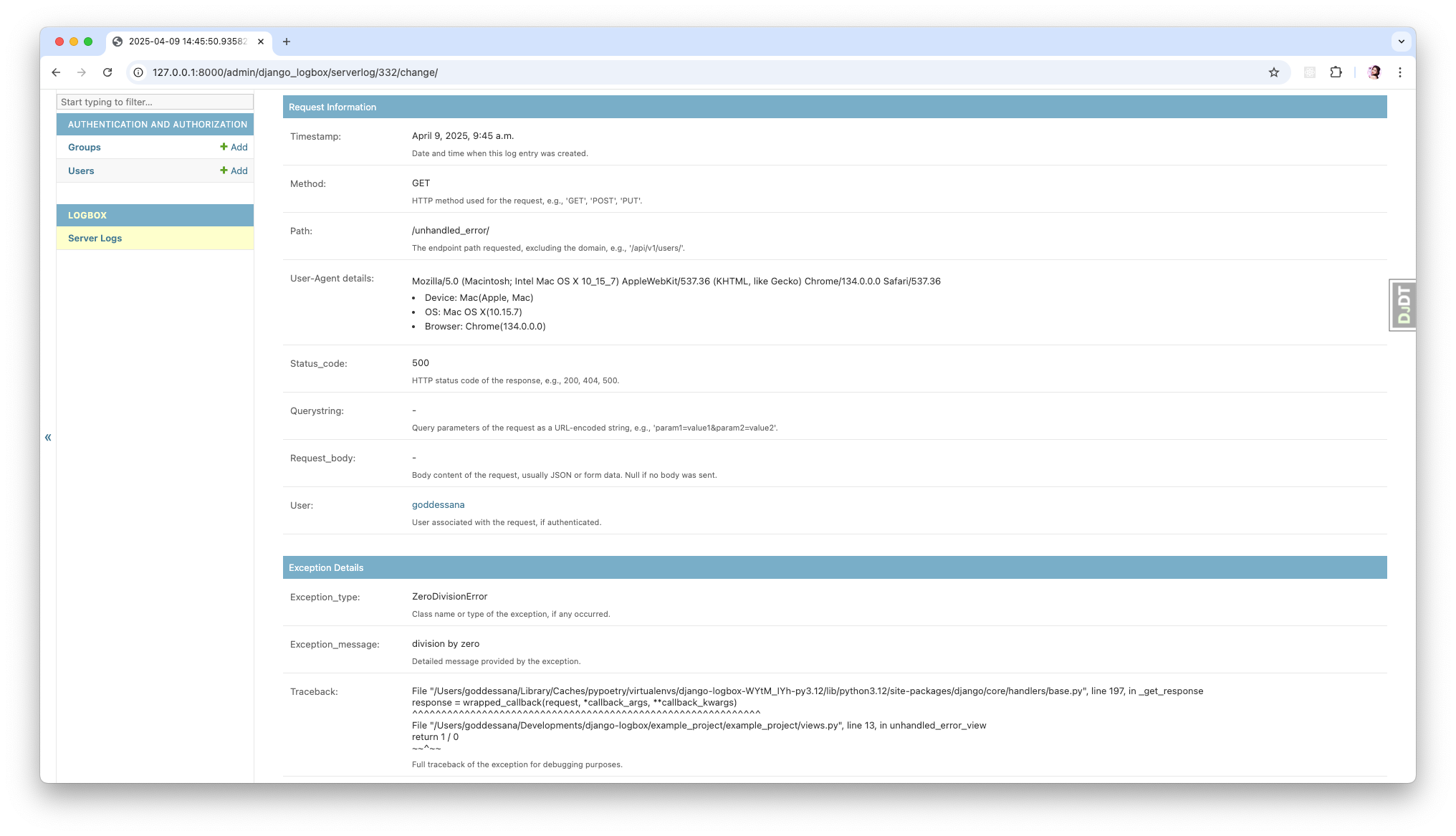Viewport: 1456px width, 836px height.
Task: Open the goddessana user link
Action: tap(438, 504)
